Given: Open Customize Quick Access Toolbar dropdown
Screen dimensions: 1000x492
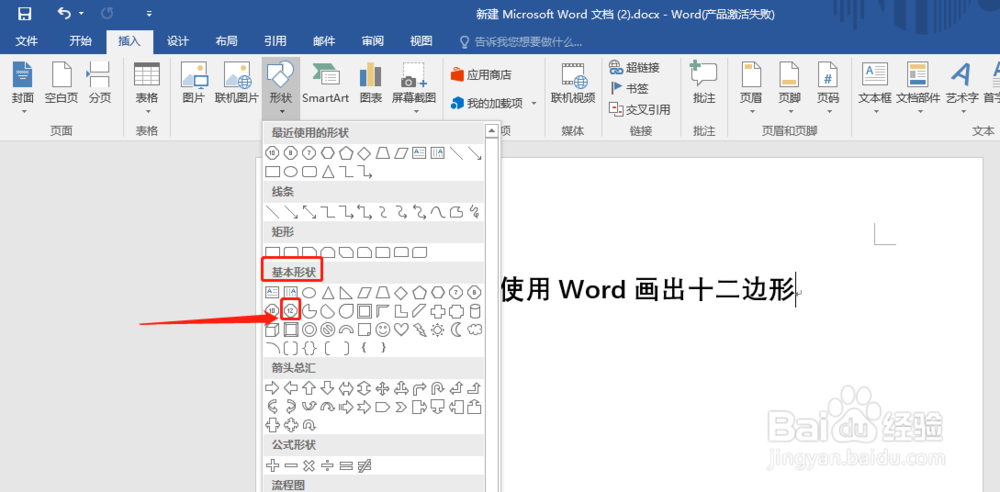Looking at the screenshot, I should (x=149, y=13).
